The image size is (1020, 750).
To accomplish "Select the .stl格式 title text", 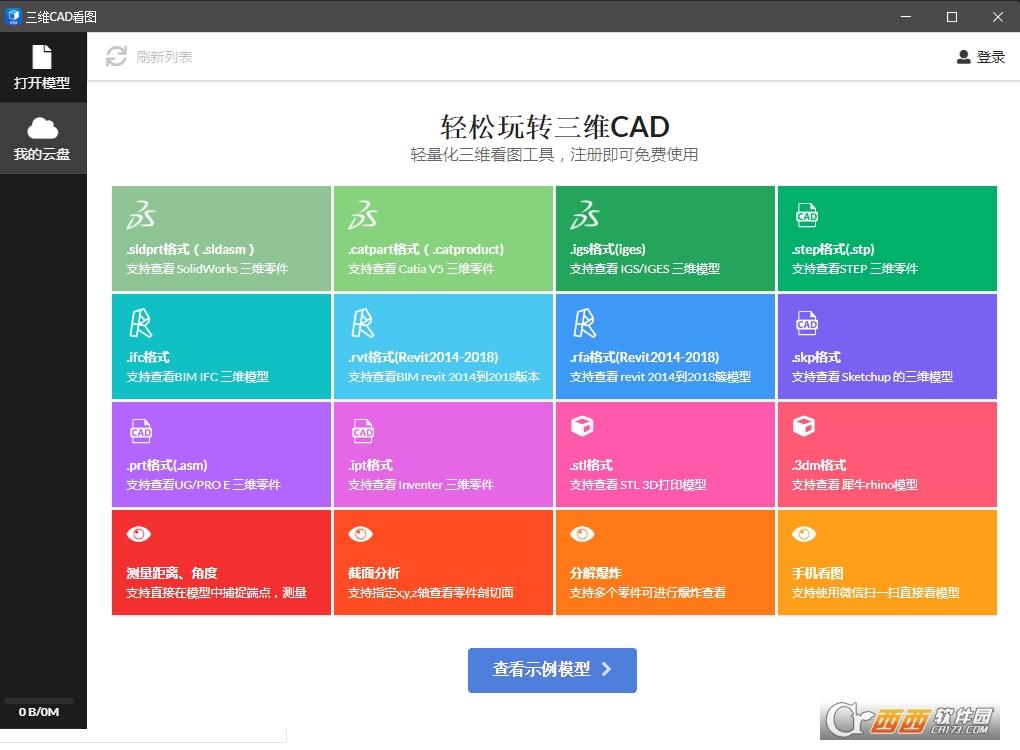I will 591,465.
